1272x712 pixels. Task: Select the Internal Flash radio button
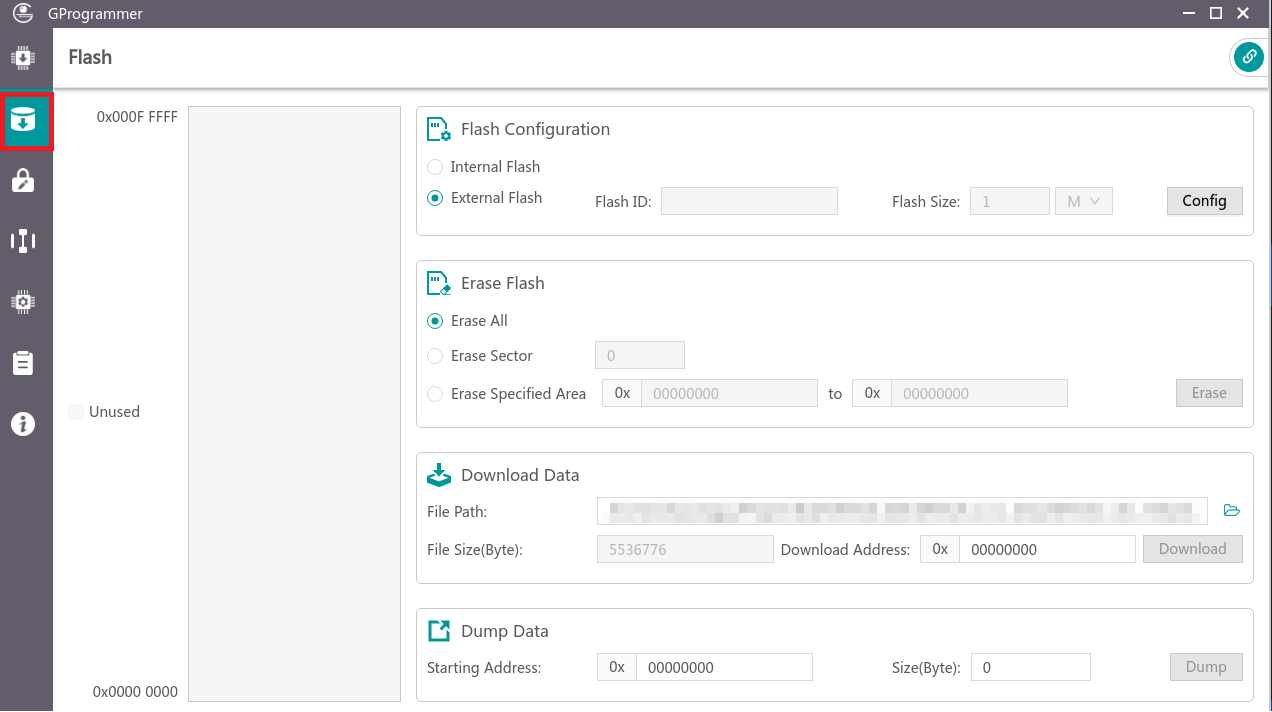pos(435,167)
